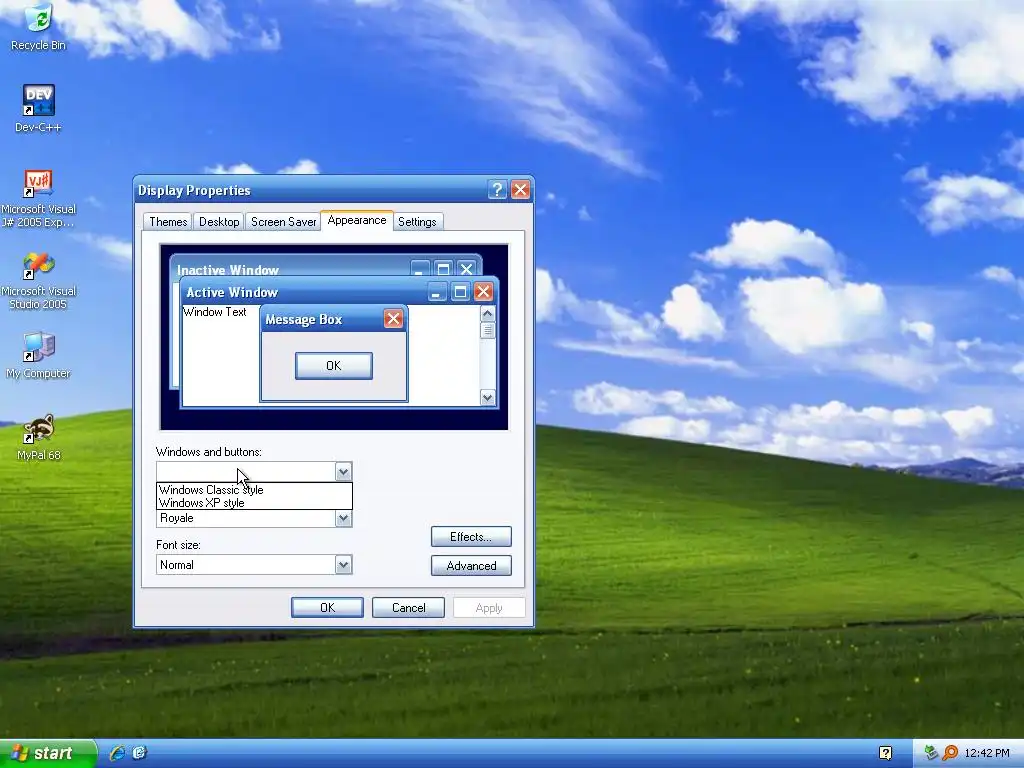Switch to the Settings tab
The image size is (1024, 768).
click(x=417, y=222)
